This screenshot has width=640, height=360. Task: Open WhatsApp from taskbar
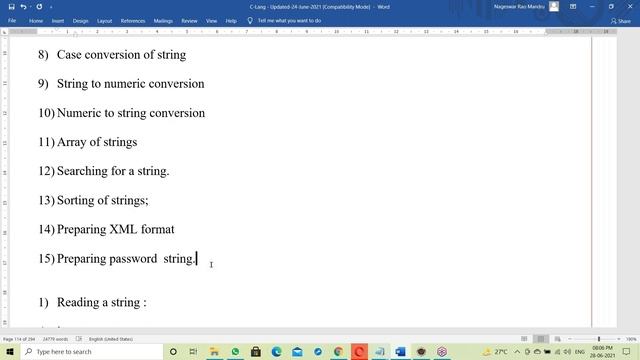(x=235, y=351)
